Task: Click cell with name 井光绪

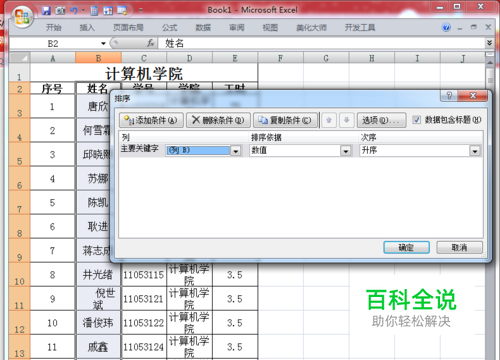Action: pyautogui.click(x=98, y=275)
